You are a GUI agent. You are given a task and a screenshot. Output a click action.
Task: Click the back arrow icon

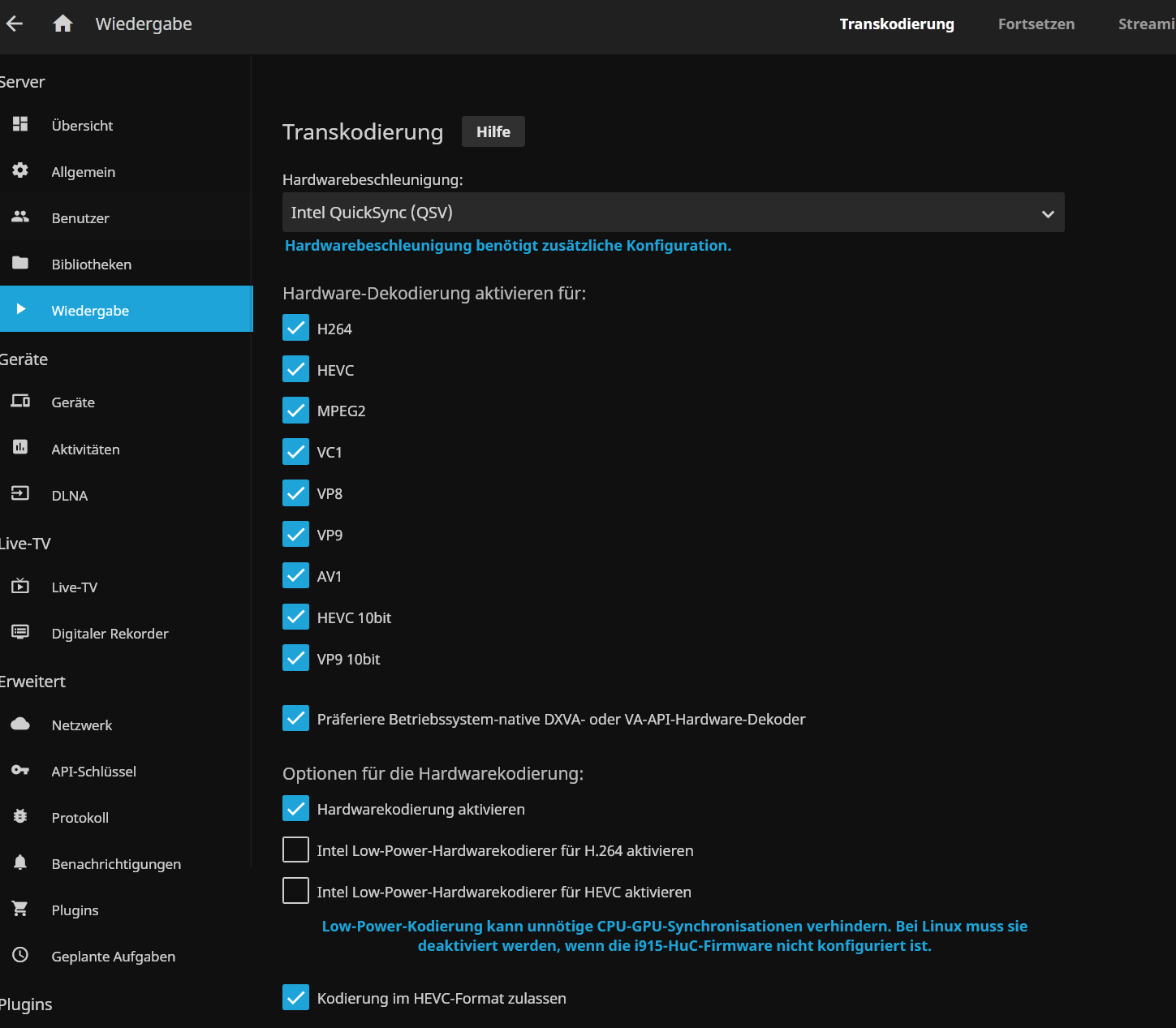point(15,24)
